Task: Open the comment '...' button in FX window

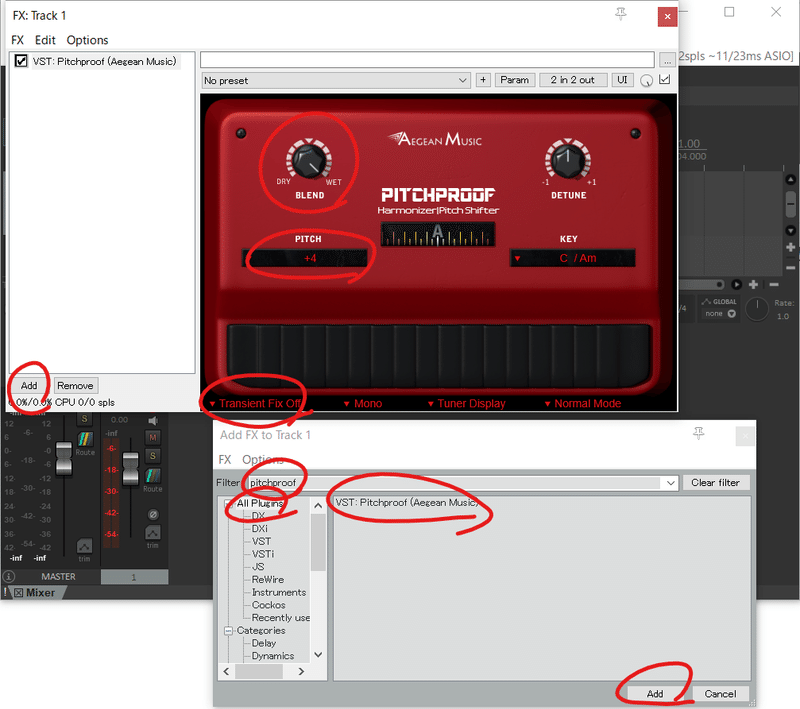Action: (x=667, y=60)
